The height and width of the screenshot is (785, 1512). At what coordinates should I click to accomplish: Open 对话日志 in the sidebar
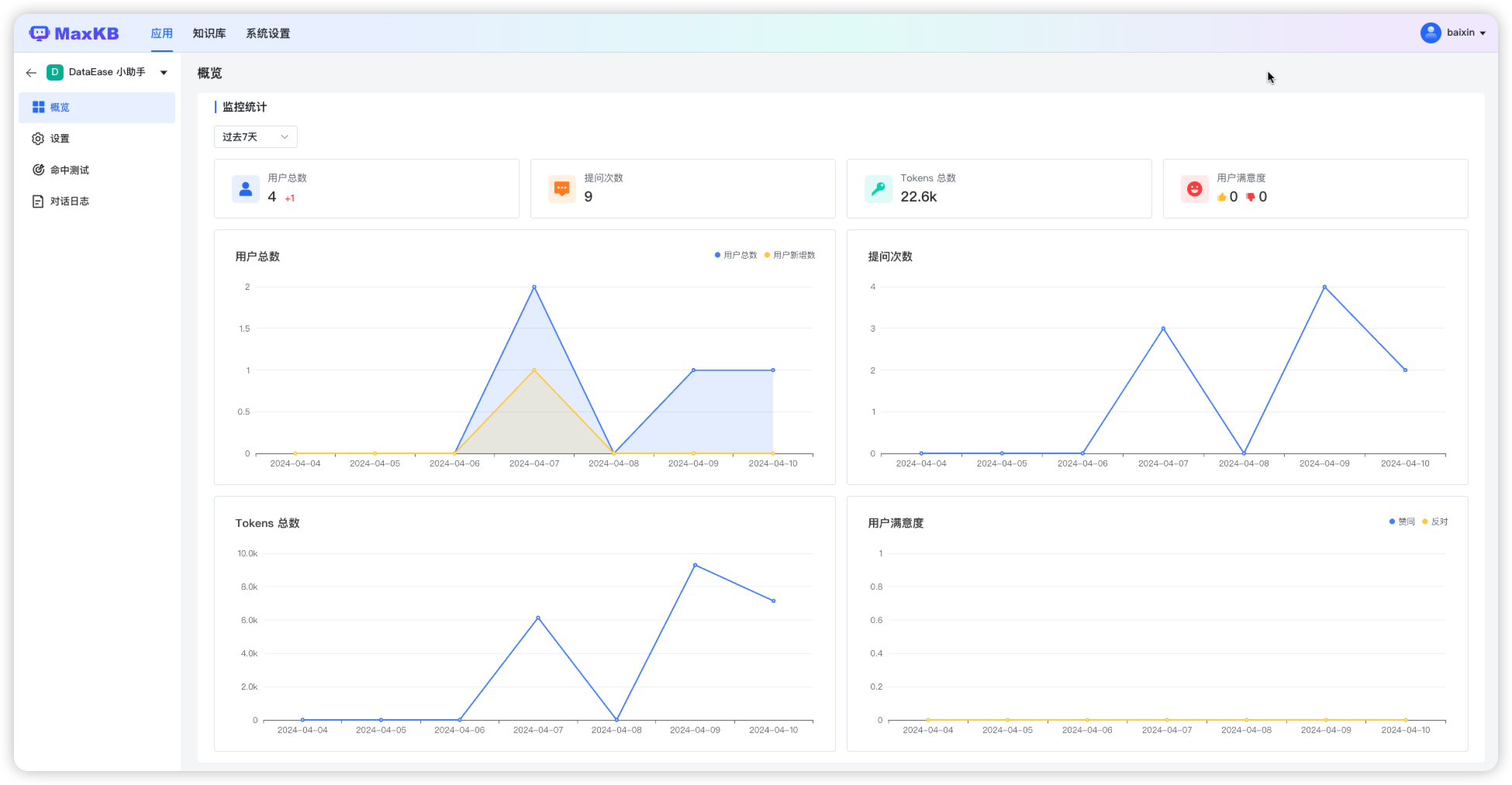(x=97, y=201)
